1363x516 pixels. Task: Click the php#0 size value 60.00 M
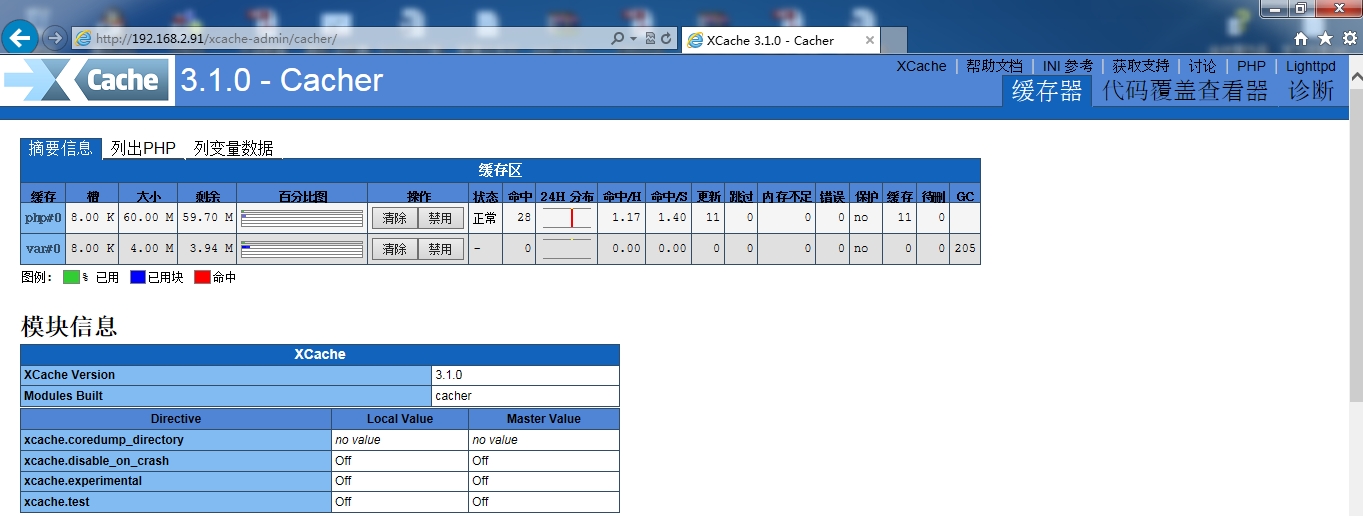(148, 218)
